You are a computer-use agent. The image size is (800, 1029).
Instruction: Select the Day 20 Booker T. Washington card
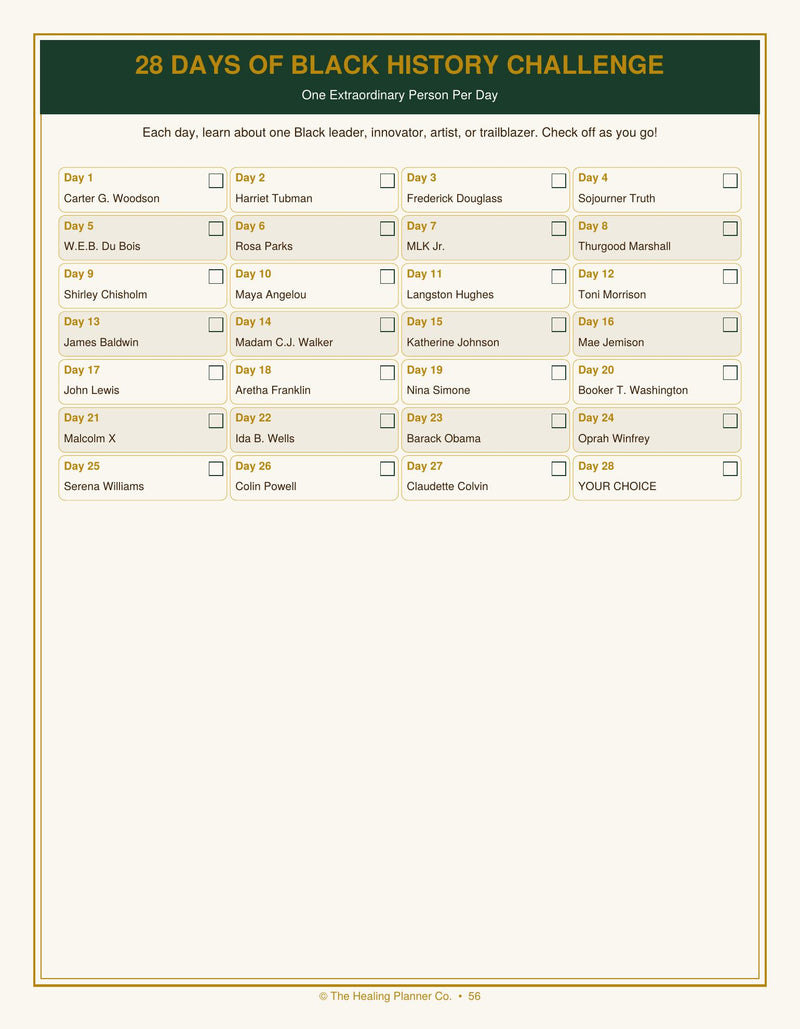click(x=657, y=382)
